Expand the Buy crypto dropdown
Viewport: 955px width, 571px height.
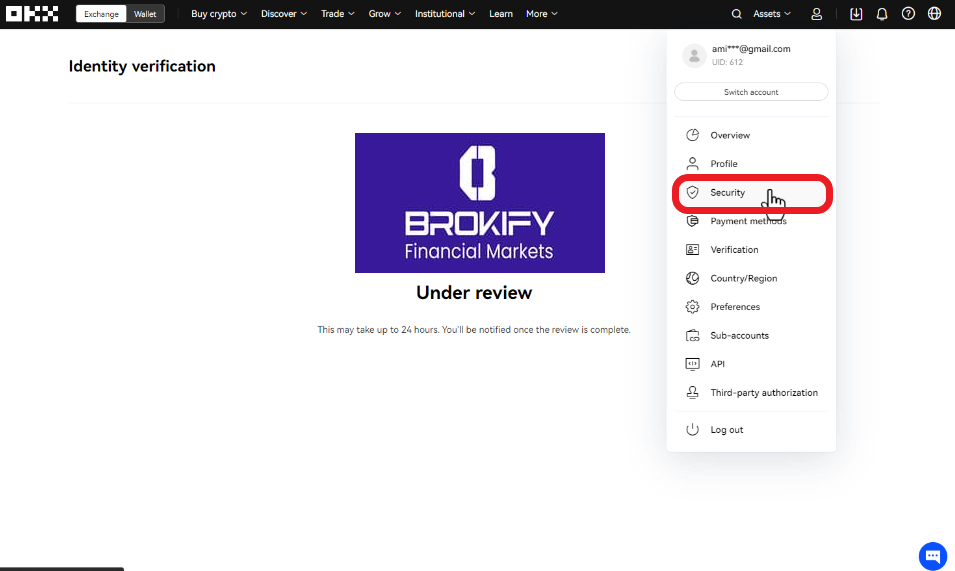pyautogui.click(x=219, y=14)
